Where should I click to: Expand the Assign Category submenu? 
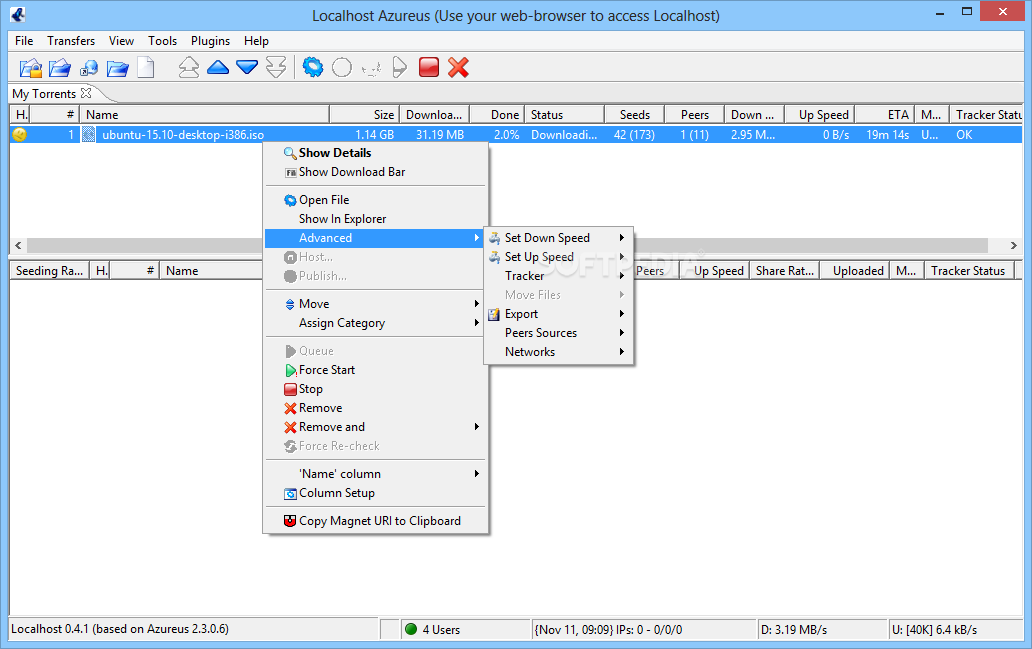pyautogui.click(x=376, y=323)
